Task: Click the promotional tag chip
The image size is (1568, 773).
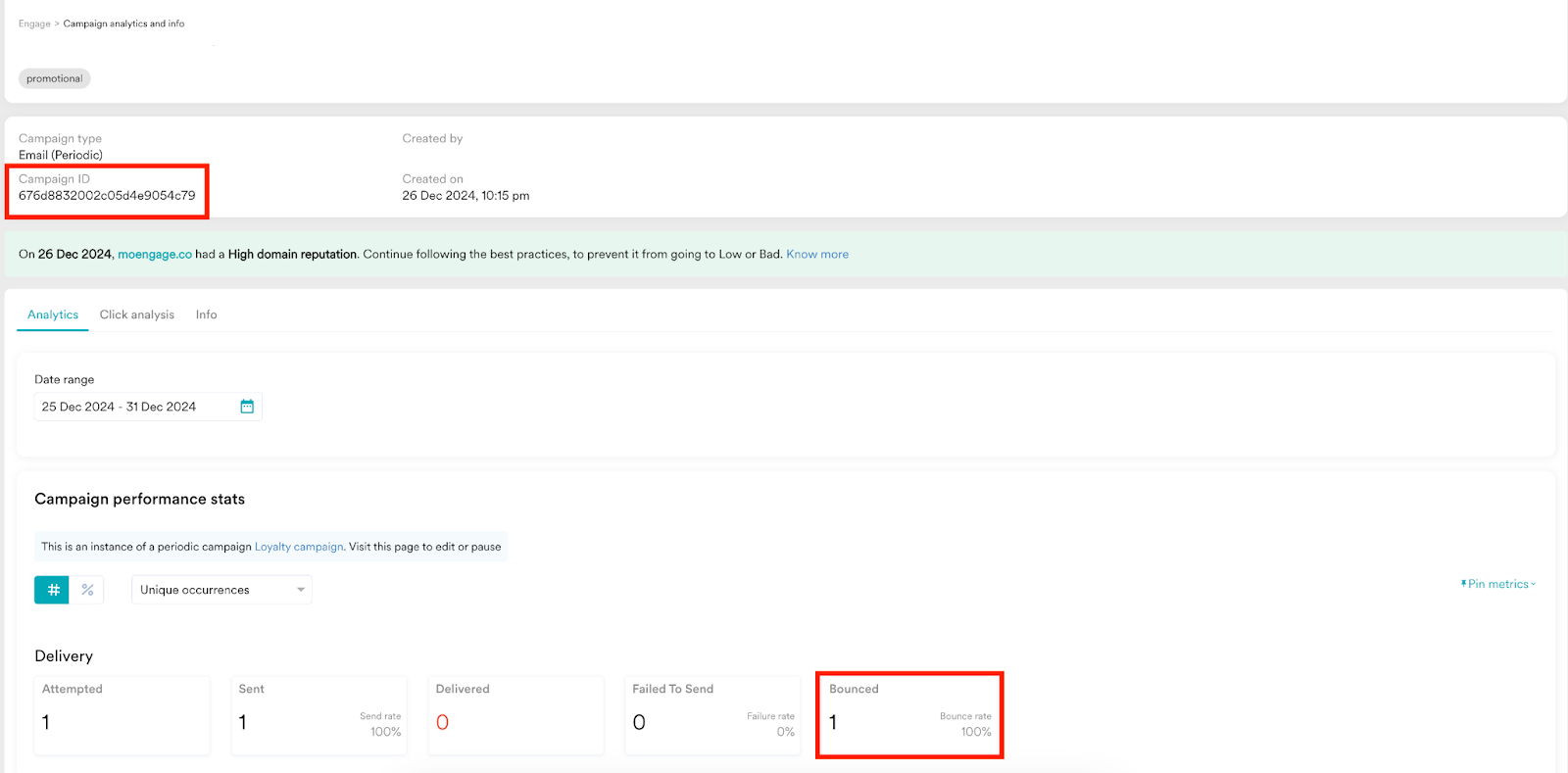Action: (55, 78)
